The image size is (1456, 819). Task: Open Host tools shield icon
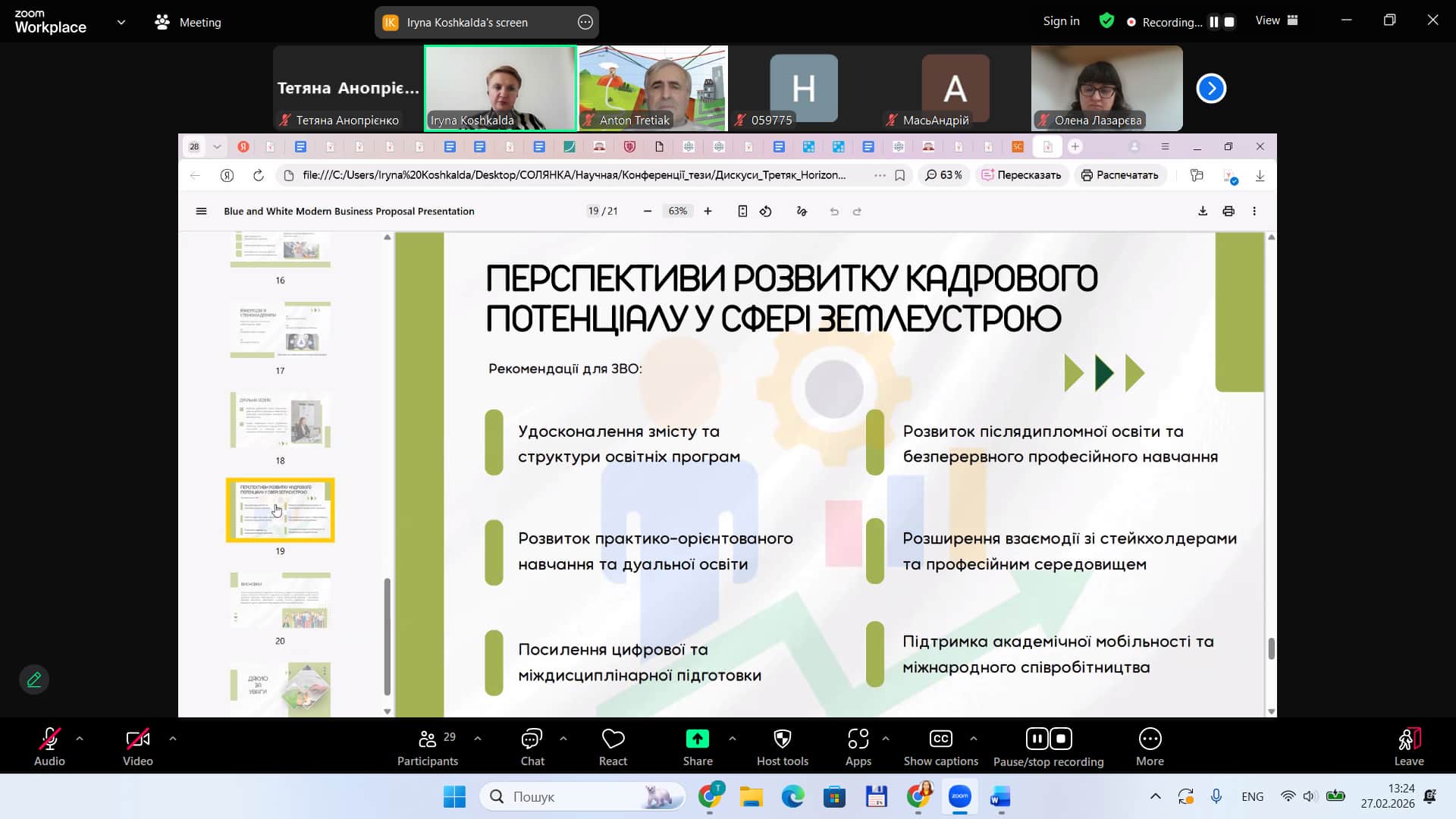782,739
